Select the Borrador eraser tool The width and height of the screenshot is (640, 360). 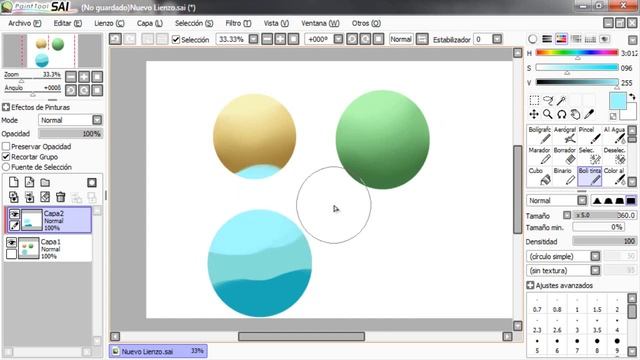(564, 156)
